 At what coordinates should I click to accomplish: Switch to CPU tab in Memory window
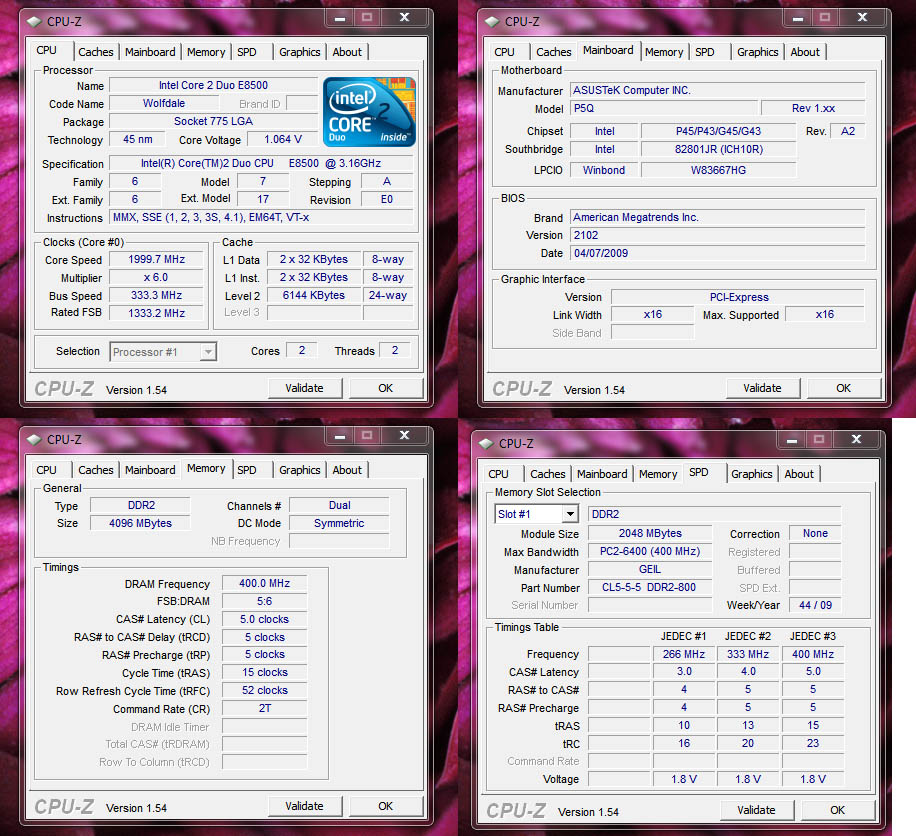tap(47, 470)
